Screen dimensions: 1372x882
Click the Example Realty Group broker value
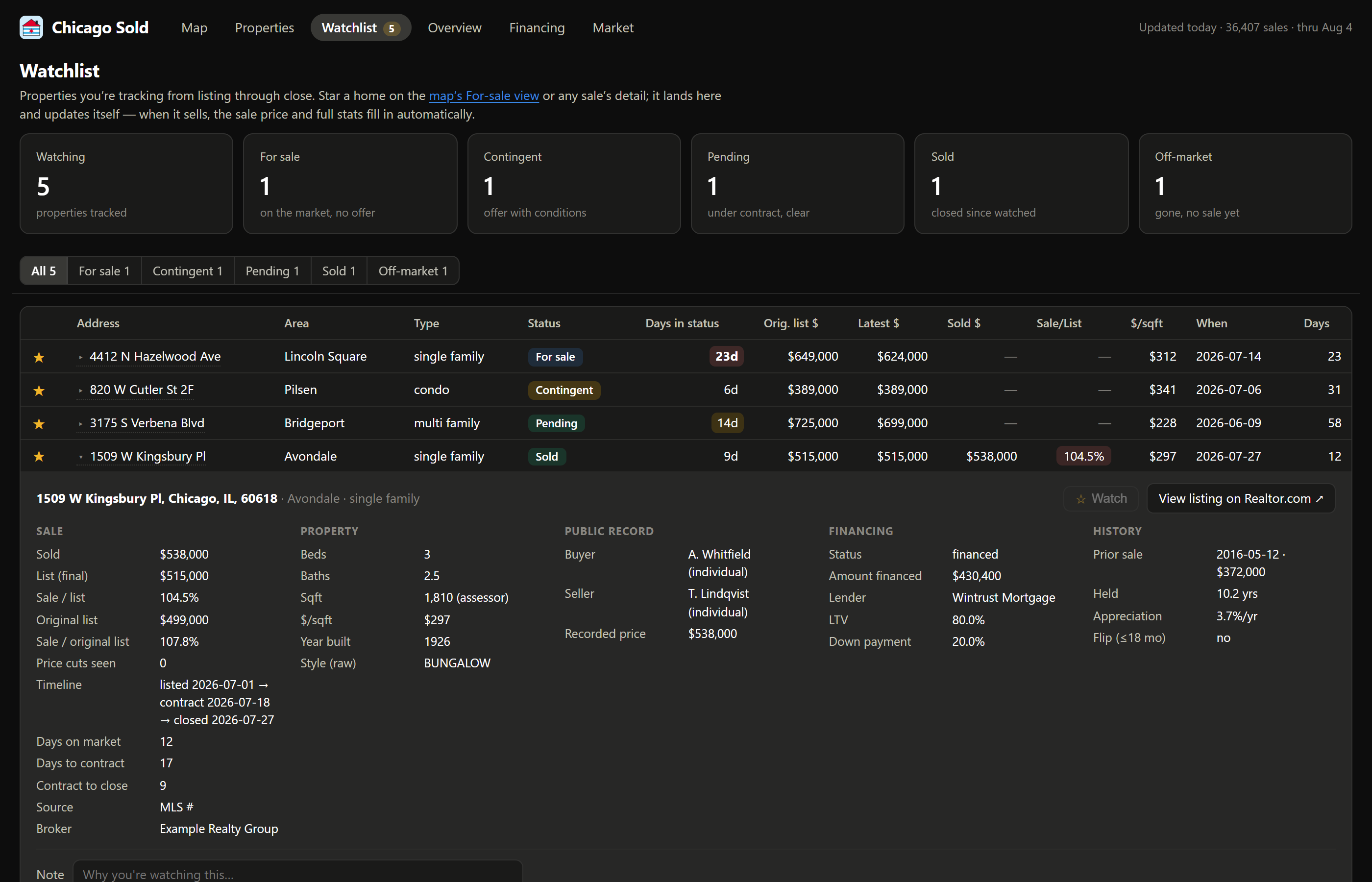coord(219,829)
